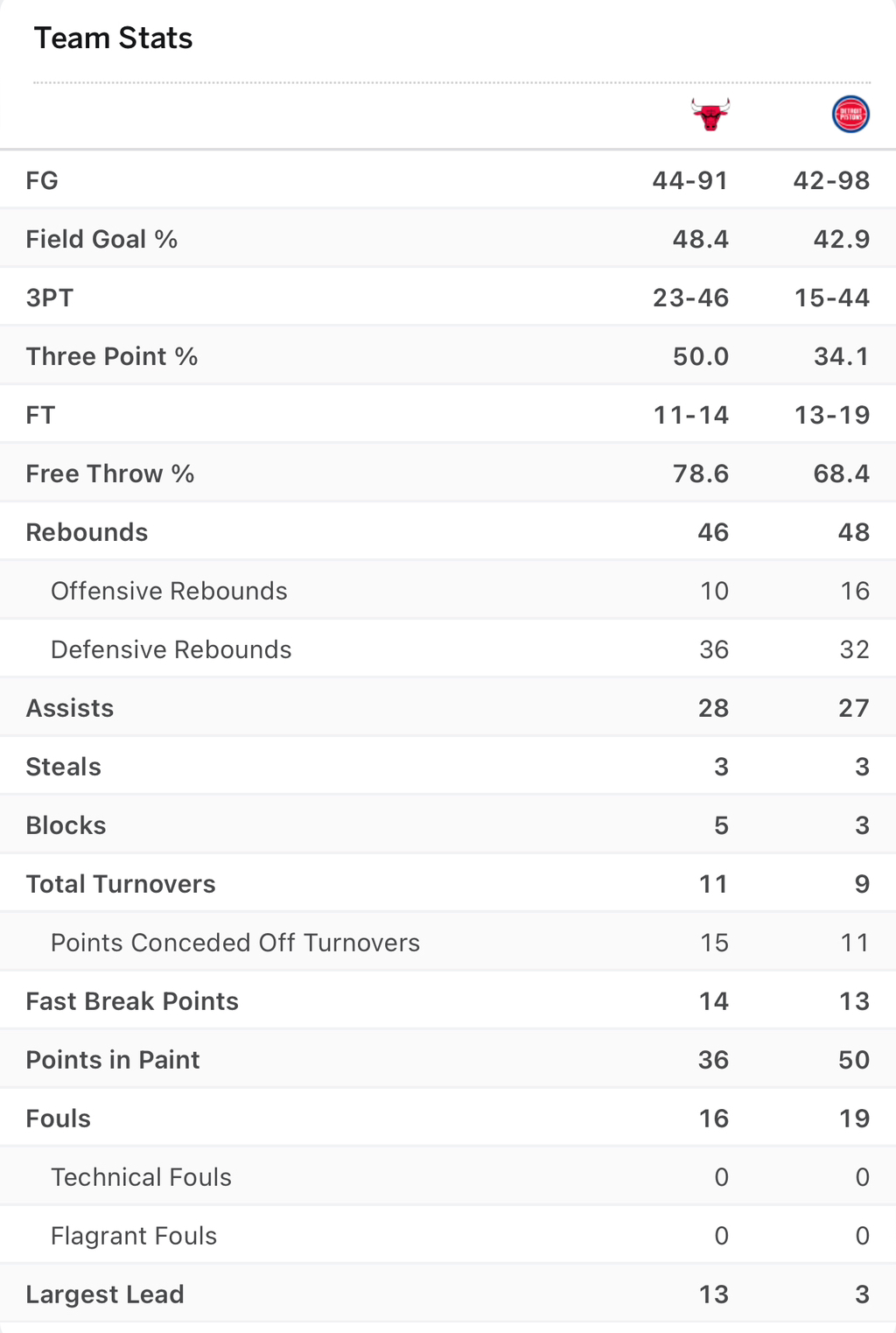Click the Bulls 3PT value 23-46

pyautogui.click(x=690, y=298)
